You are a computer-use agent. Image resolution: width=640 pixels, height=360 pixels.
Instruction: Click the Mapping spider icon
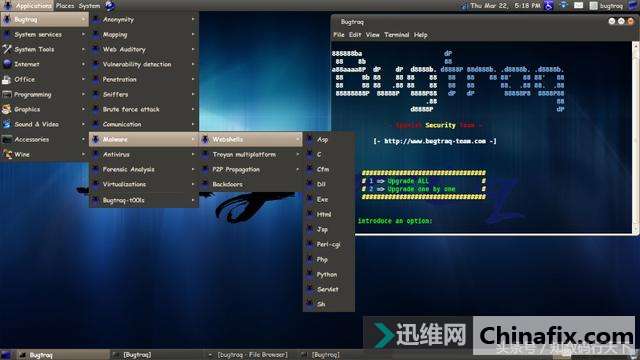pyautogui.click(x=96, y=35)
